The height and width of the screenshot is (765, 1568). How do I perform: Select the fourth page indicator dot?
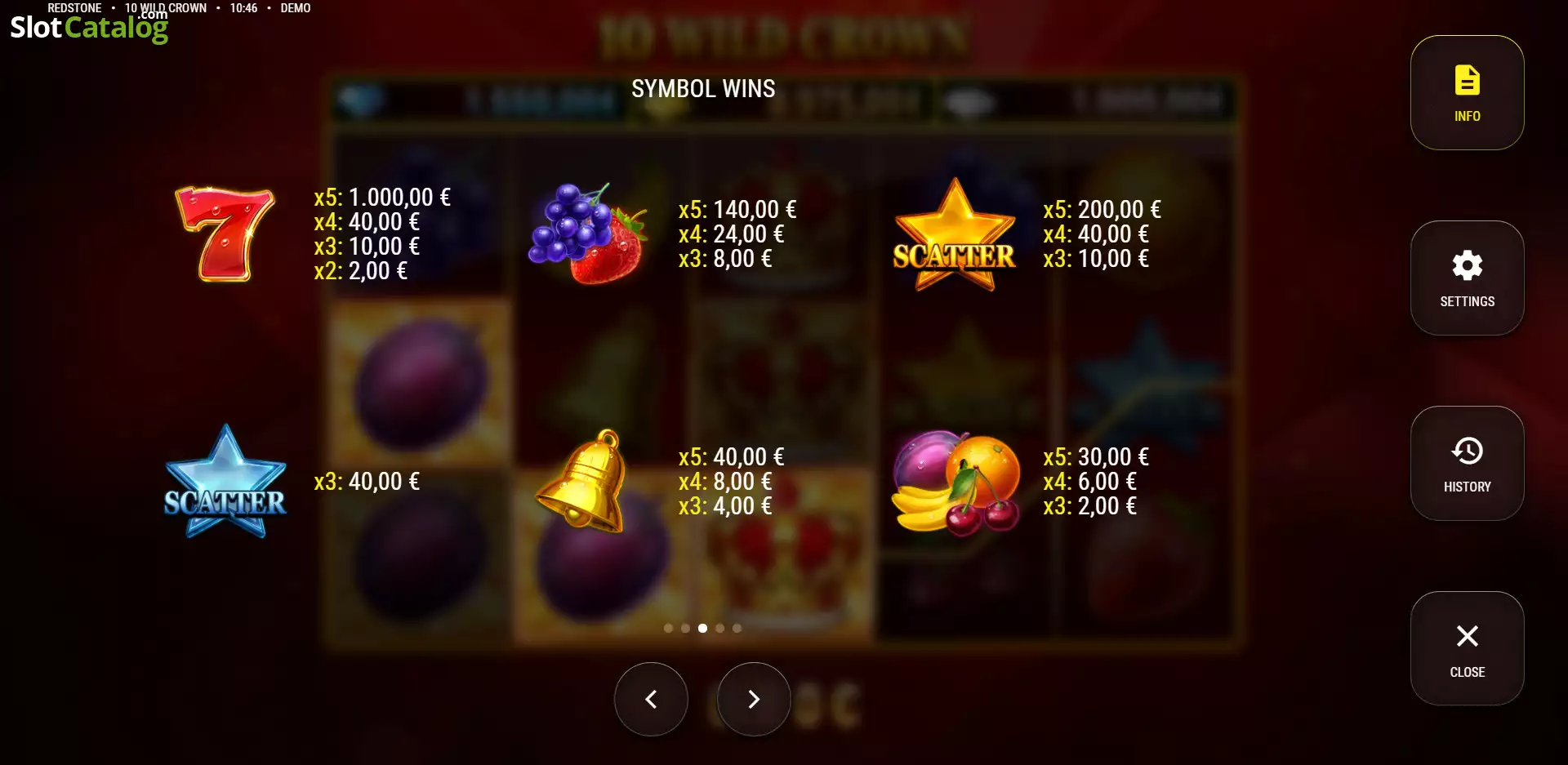(x=719, y=628)
